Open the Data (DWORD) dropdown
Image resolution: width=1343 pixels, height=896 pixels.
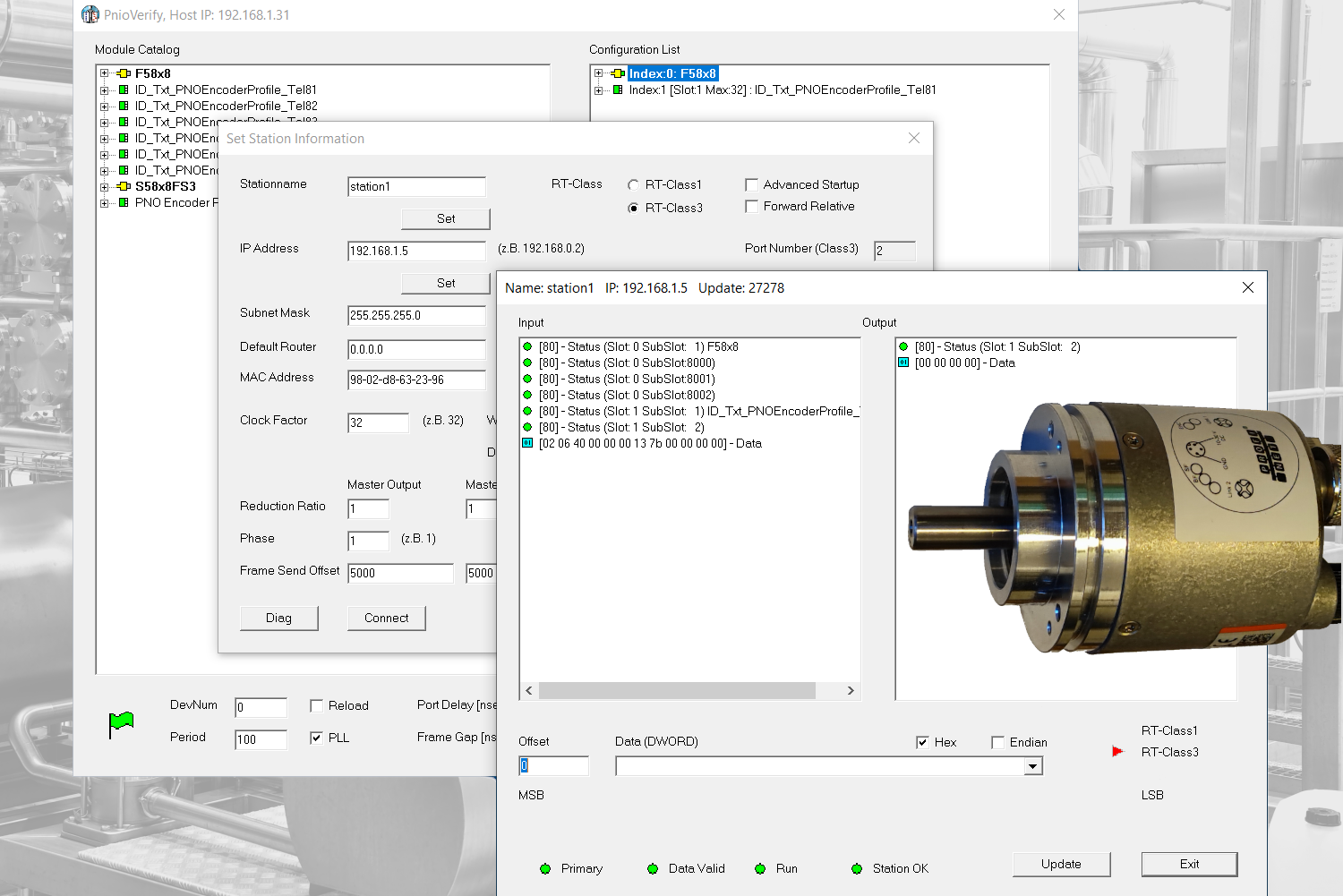click(x=1033, y=767)
